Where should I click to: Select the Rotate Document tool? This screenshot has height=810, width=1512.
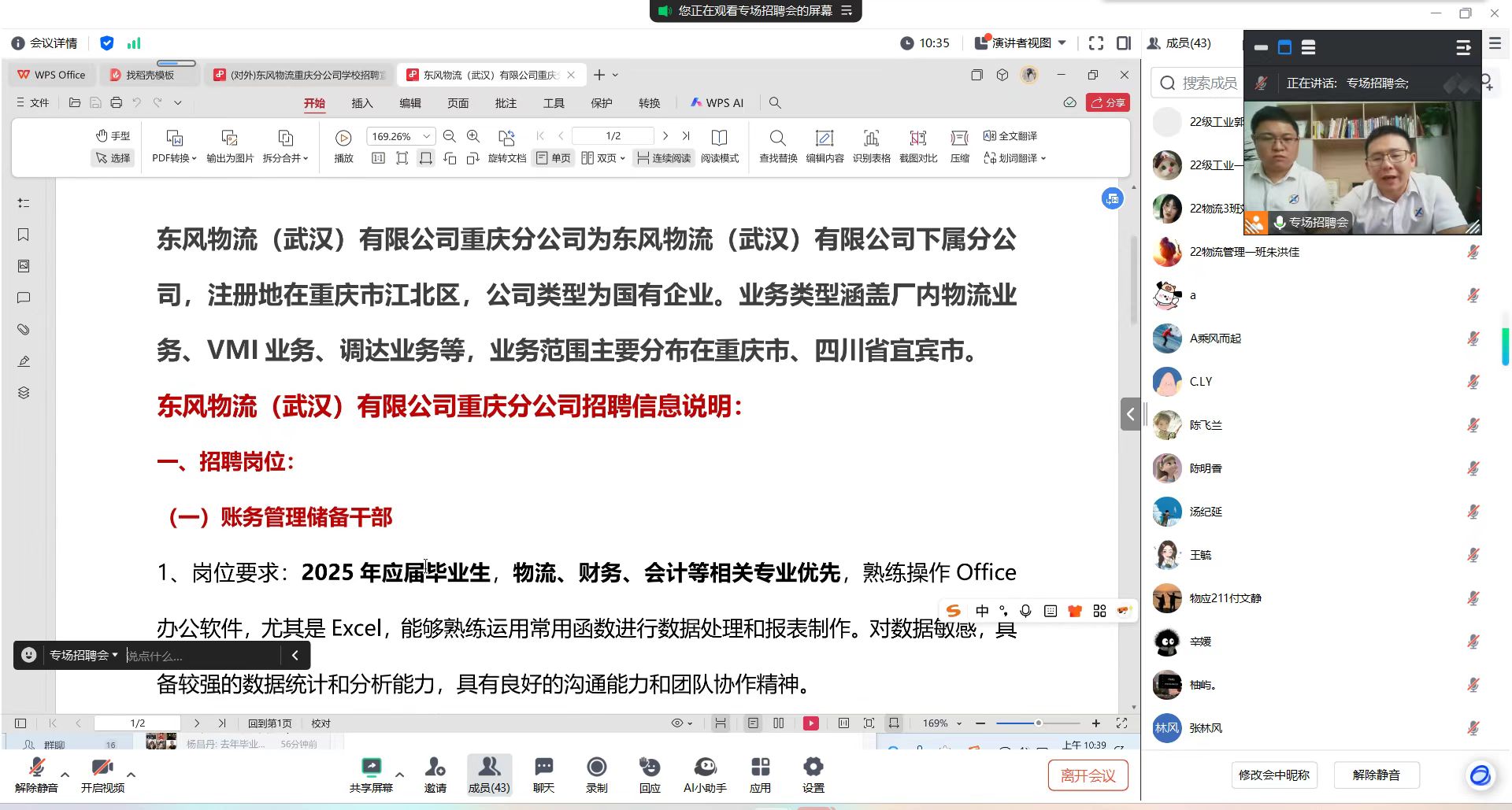click(x=506, y=146)
